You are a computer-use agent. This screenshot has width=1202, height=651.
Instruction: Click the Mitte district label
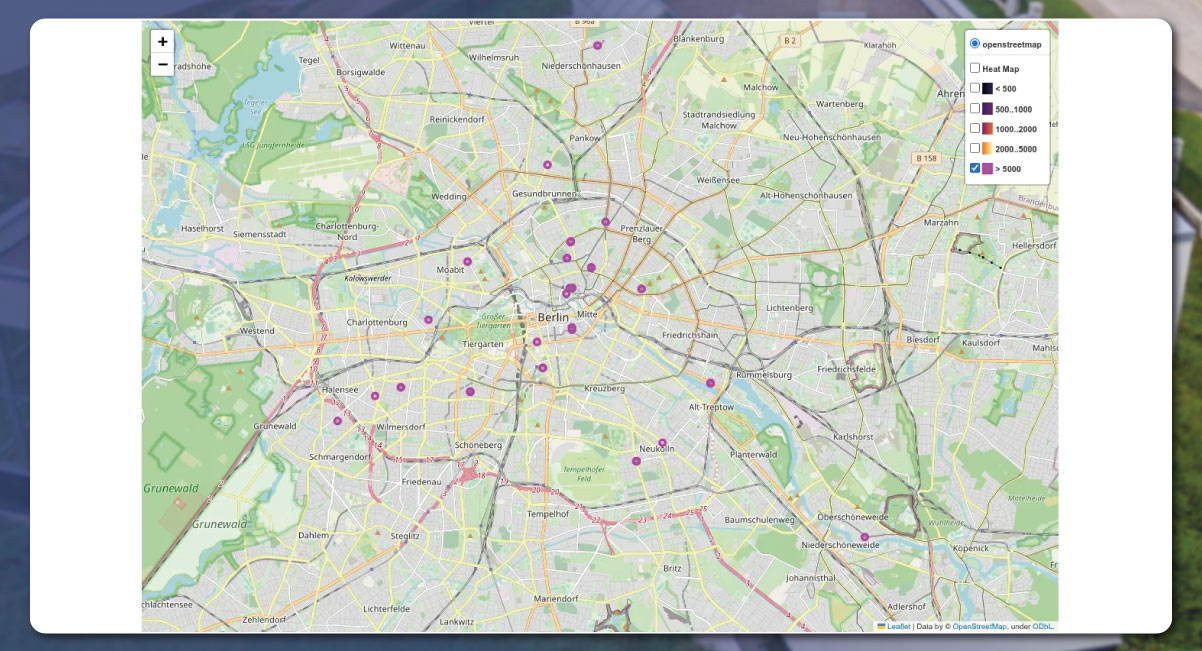pos(587,314)
